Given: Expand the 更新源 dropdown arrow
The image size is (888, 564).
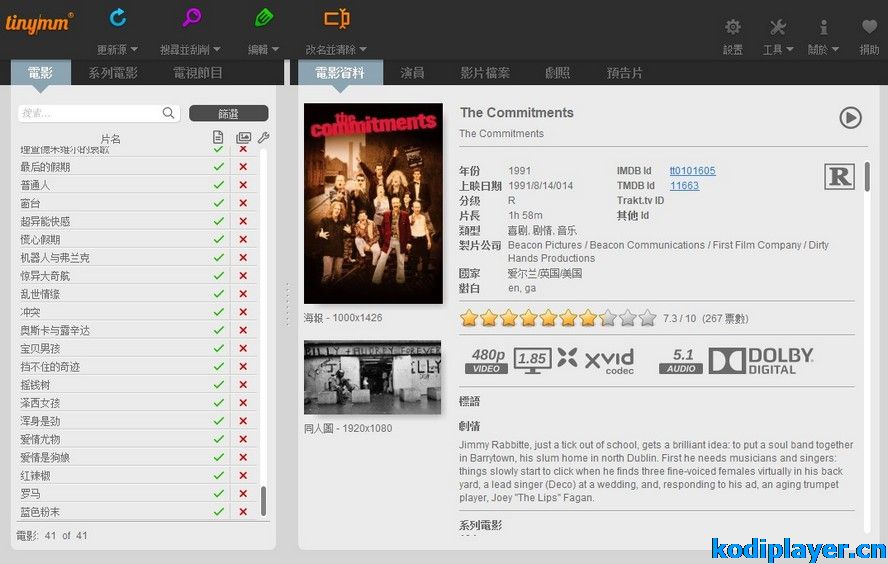Looking at the screenshot, I should coord(134,50).
